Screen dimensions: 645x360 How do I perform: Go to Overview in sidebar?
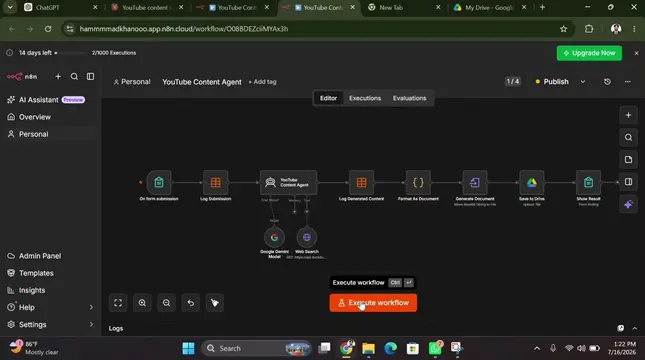click(x=49, y=117)
